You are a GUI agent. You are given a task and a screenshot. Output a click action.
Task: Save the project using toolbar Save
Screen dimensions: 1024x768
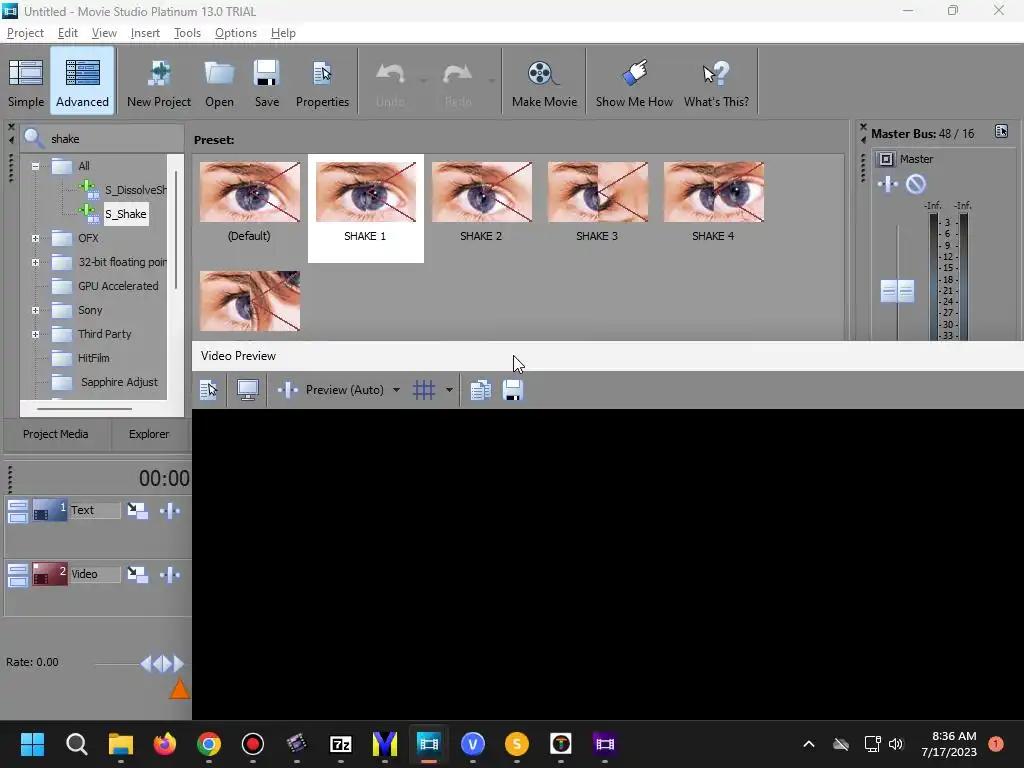(x=266, y=82)
